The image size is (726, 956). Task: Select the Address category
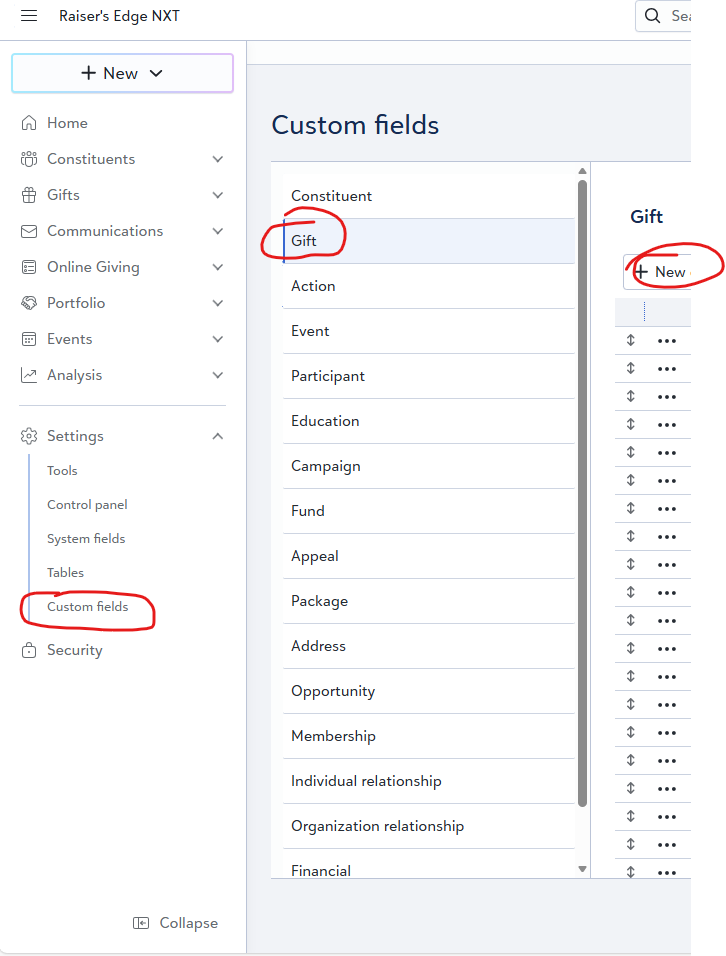tap(429, 646)
